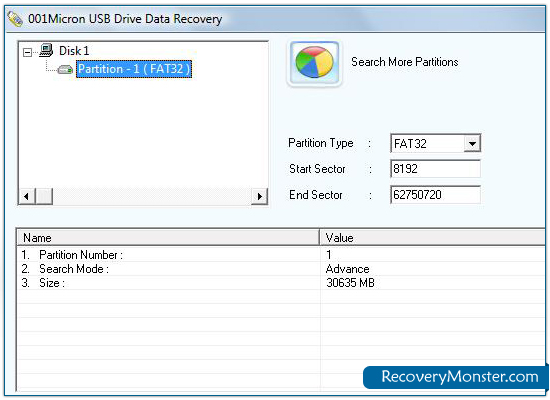550x400 pixels.
Task: Click the tree view left scroll arrow
Action: [27, 196]
